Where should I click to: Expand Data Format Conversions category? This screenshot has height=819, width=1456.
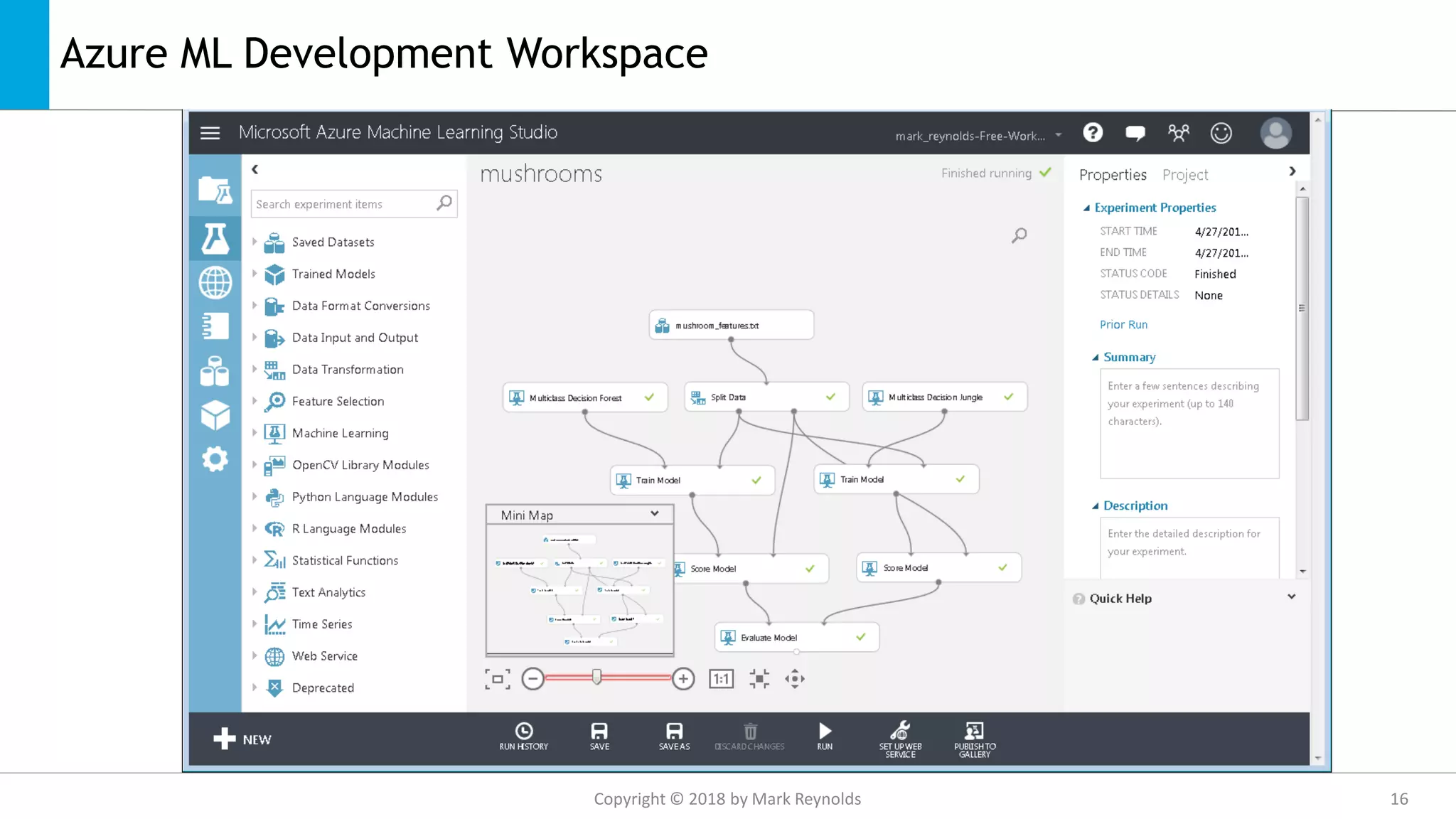[255, 306]
